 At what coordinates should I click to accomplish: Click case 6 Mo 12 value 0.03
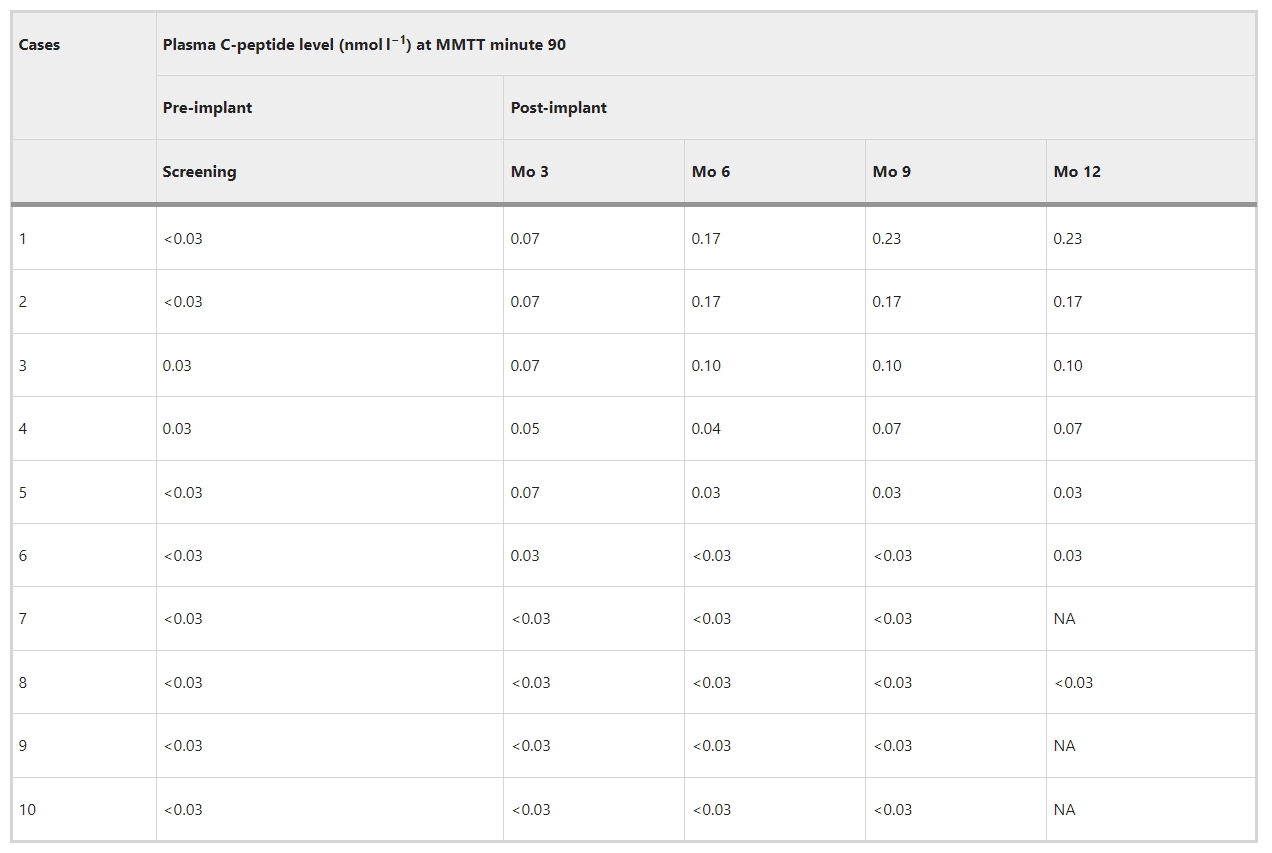pyautogui.click(x=1067, y=556)
